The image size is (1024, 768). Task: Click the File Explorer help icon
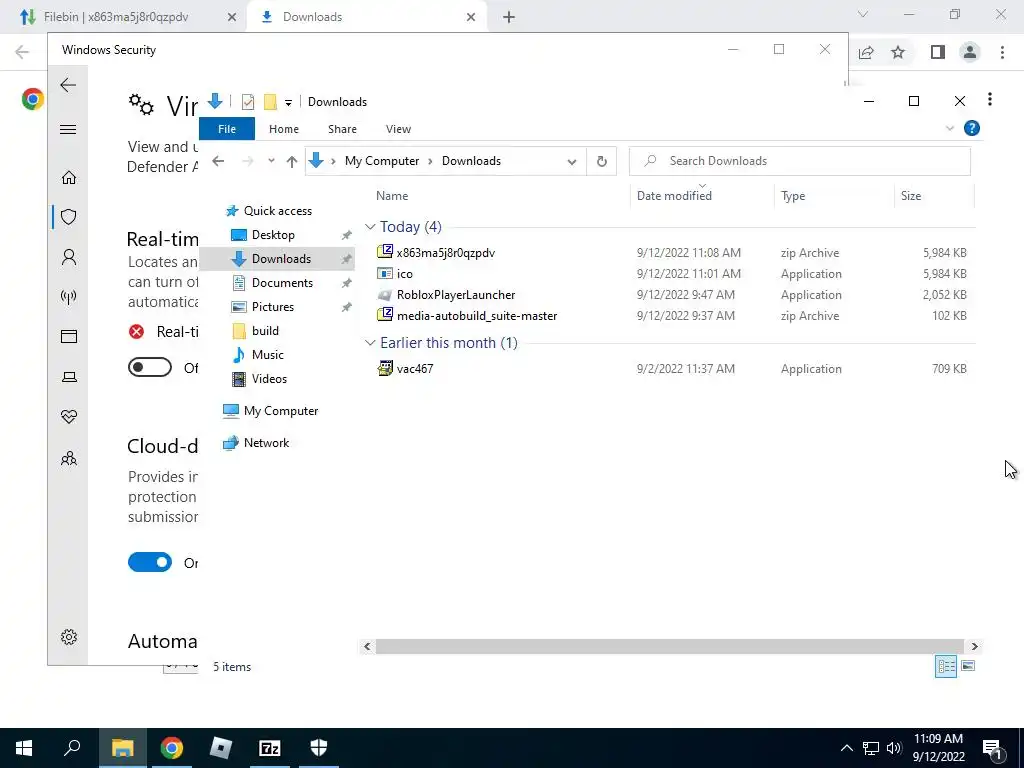click(x=971, y=128)
